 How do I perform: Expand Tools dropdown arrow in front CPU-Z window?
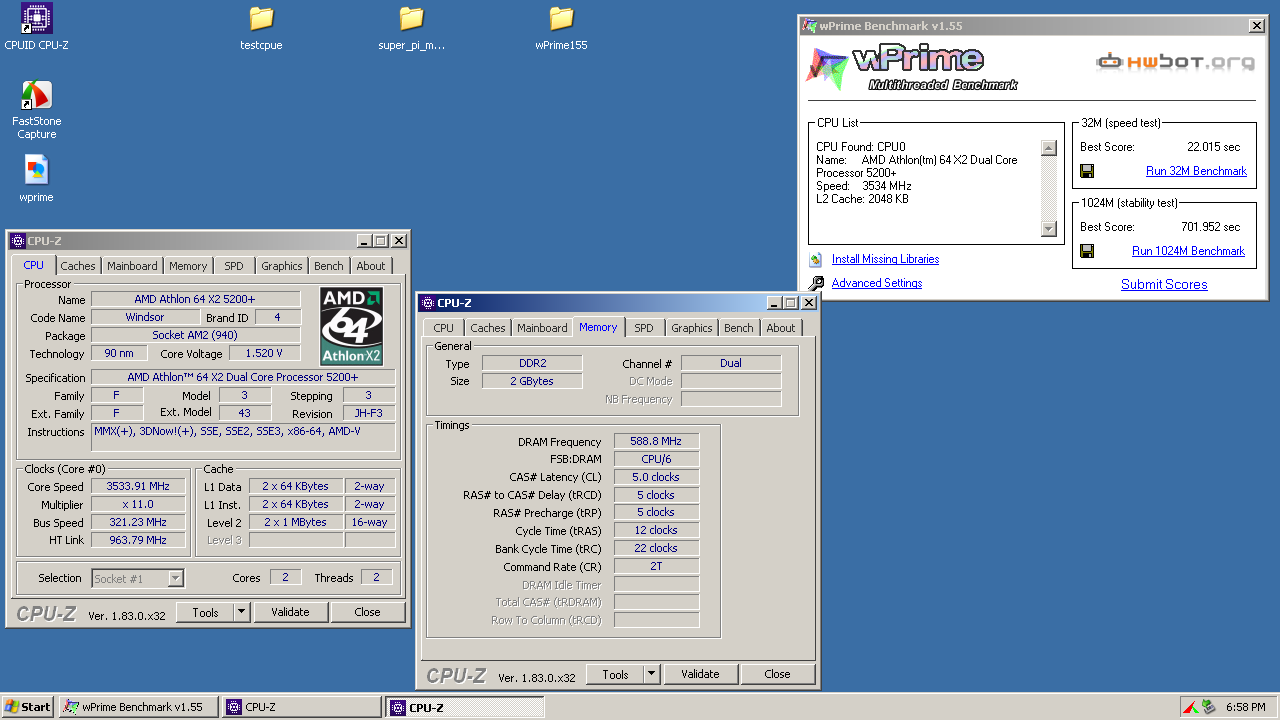[x=652, y=674]
